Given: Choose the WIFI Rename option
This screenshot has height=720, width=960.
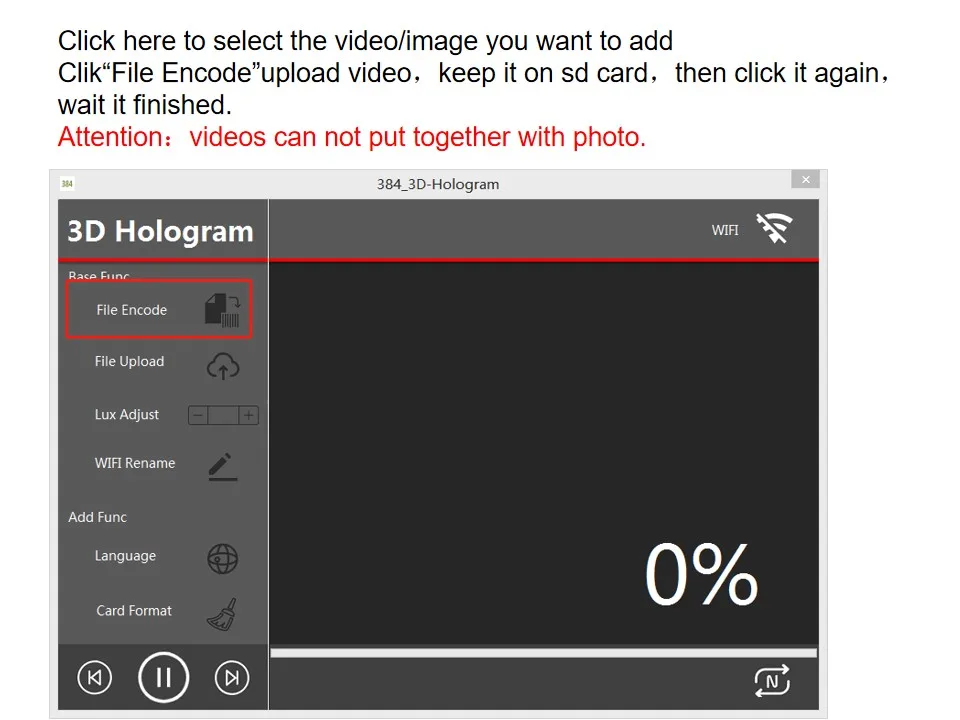Looking at the screenshot, I should click(x=135, y=463).
